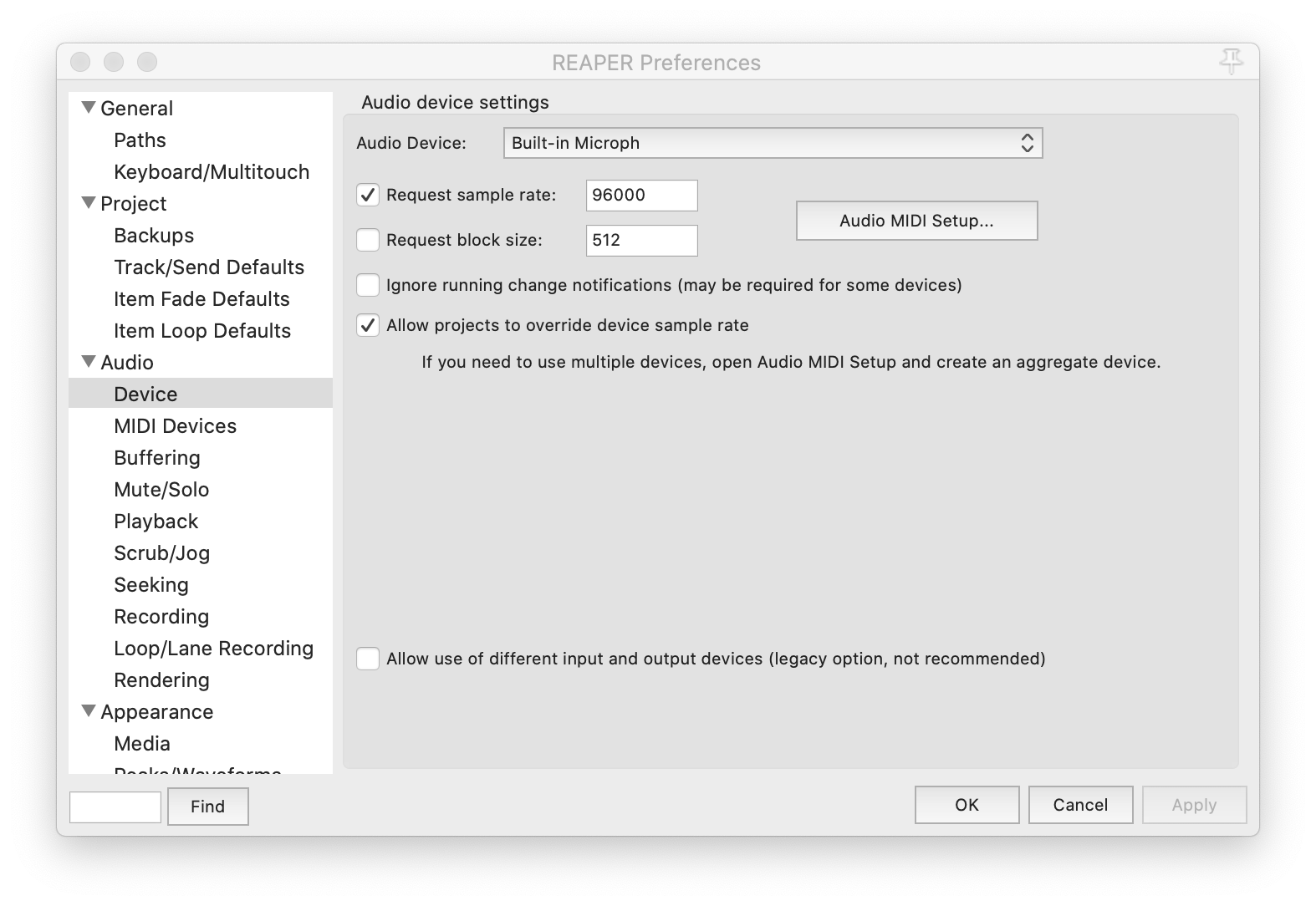Close the REAPER Preferences window
The height and width of the screenshot is (906, 1316).
point(80,62)
